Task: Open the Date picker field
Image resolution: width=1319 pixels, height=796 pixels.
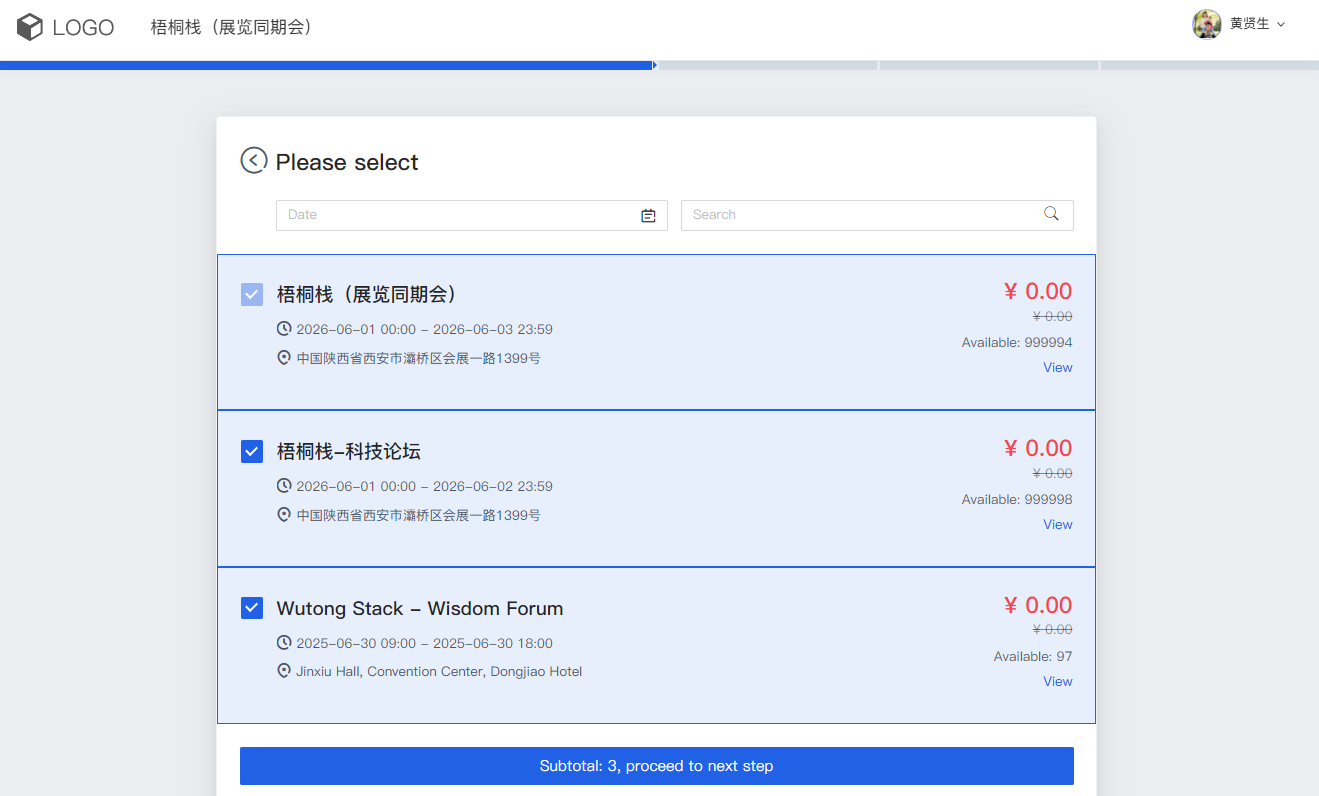Action: [x=460, y=215]
